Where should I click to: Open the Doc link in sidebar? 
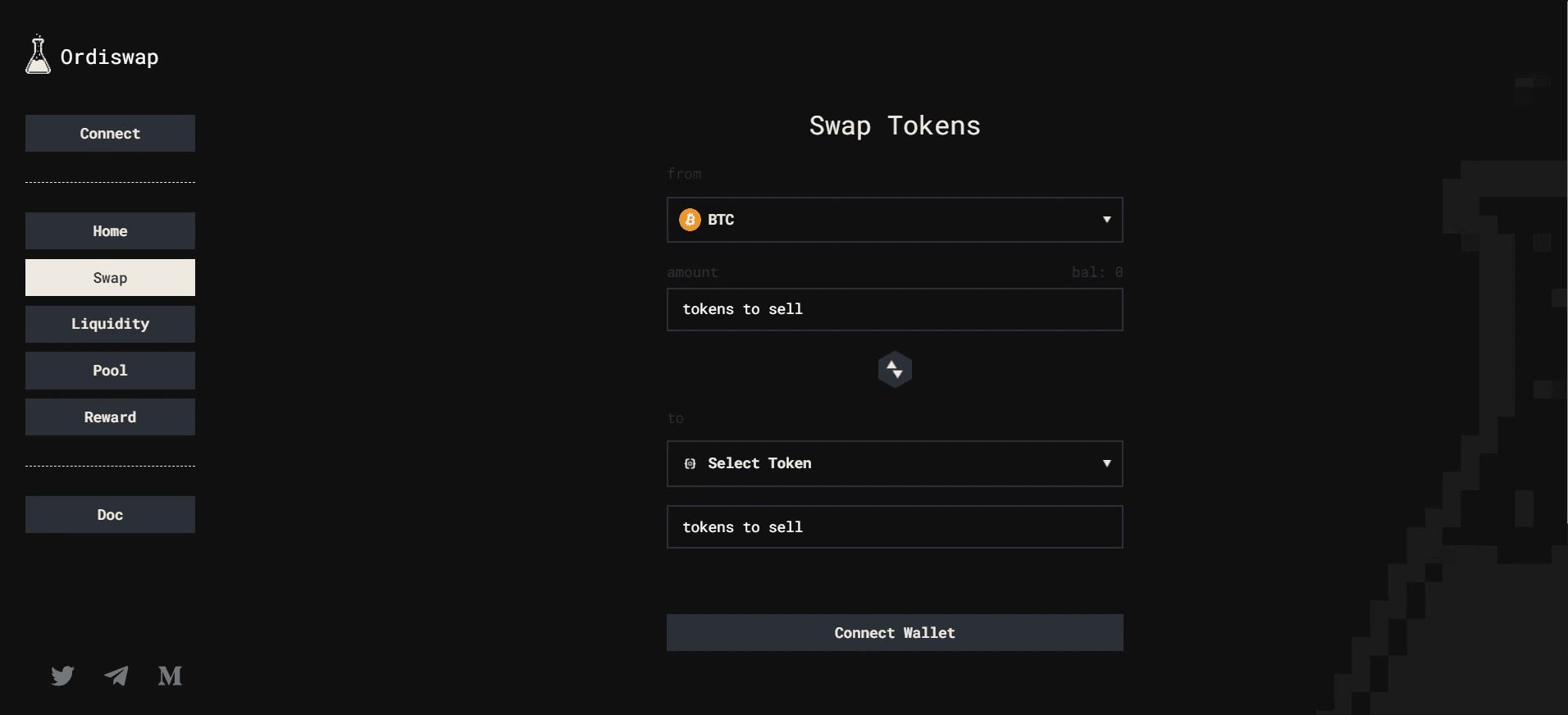(110, 515)
